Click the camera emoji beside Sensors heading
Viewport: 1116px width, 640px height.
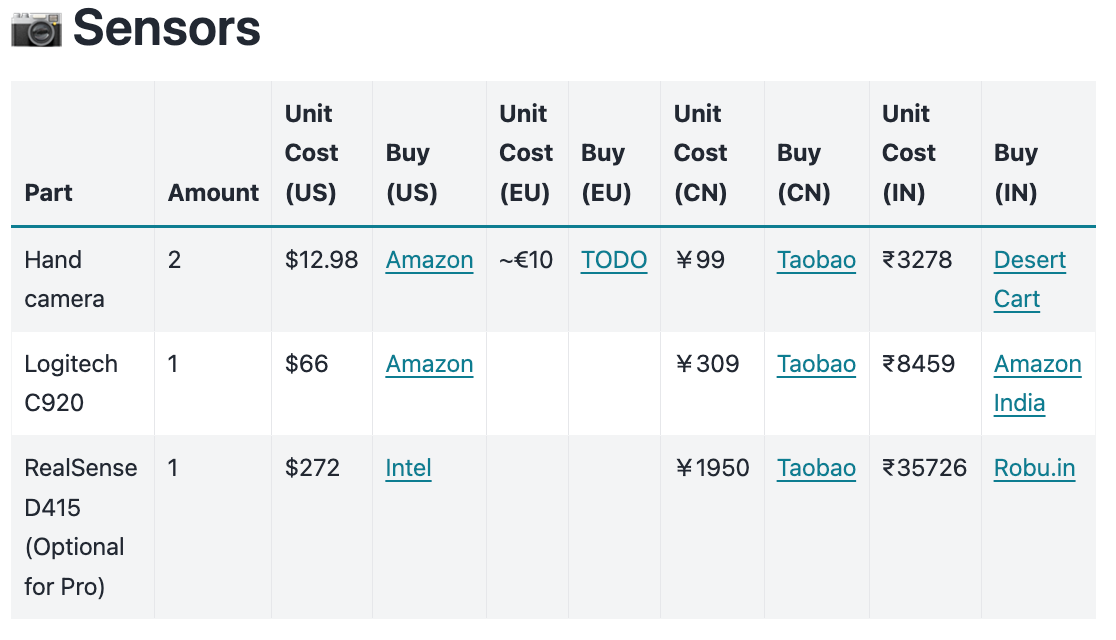pos(36,28)
